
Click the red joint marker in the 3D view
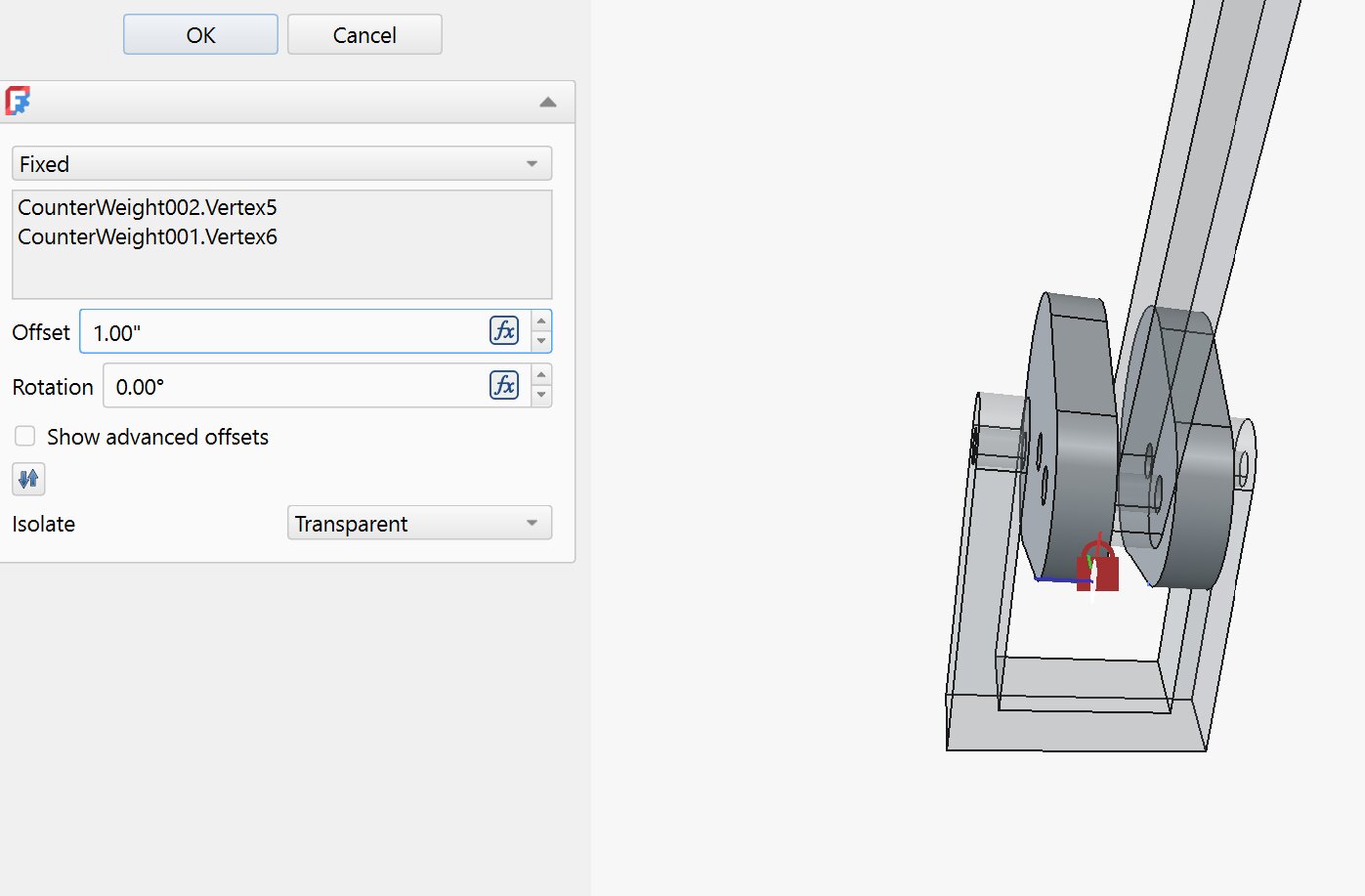click(x=1098, y=566)
